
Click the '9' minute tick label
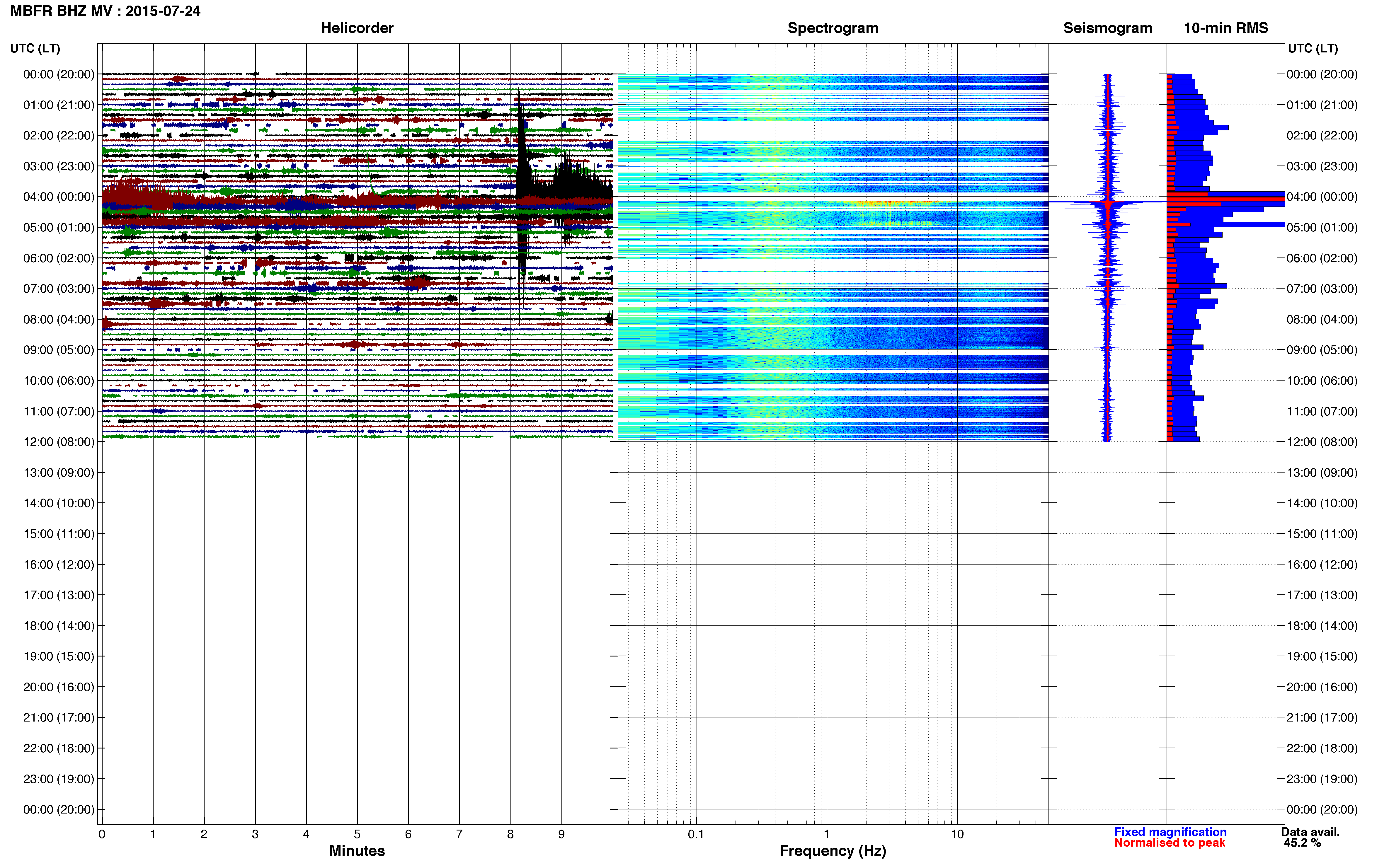[x=561, y=834]
